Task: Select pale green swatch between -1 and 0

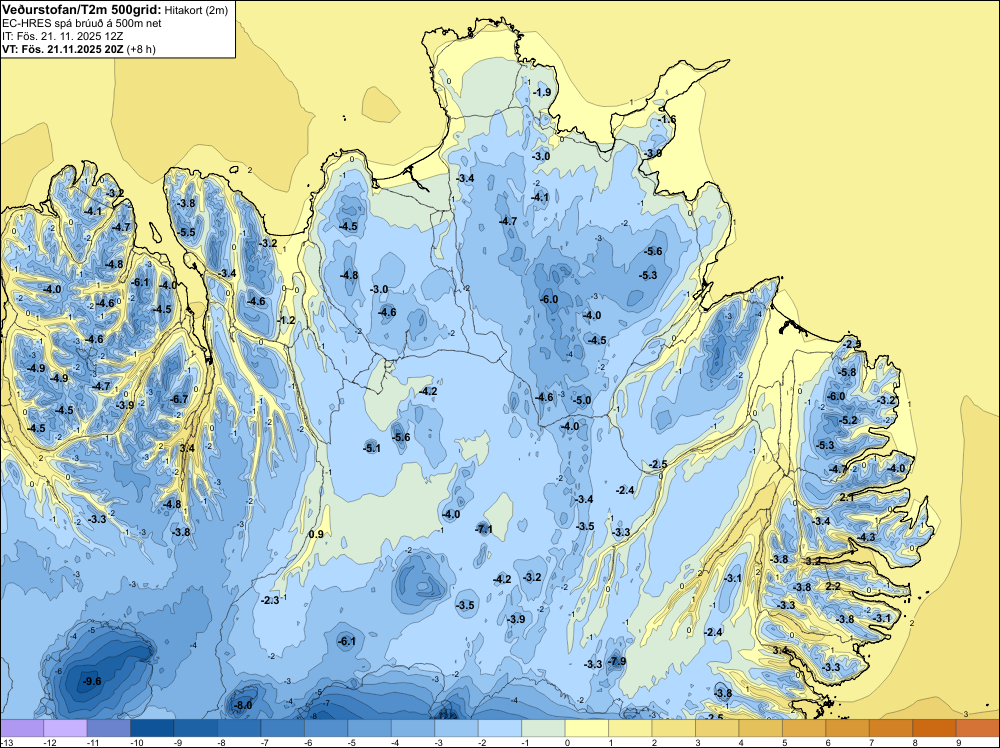Action: click(x=543, y=728)
